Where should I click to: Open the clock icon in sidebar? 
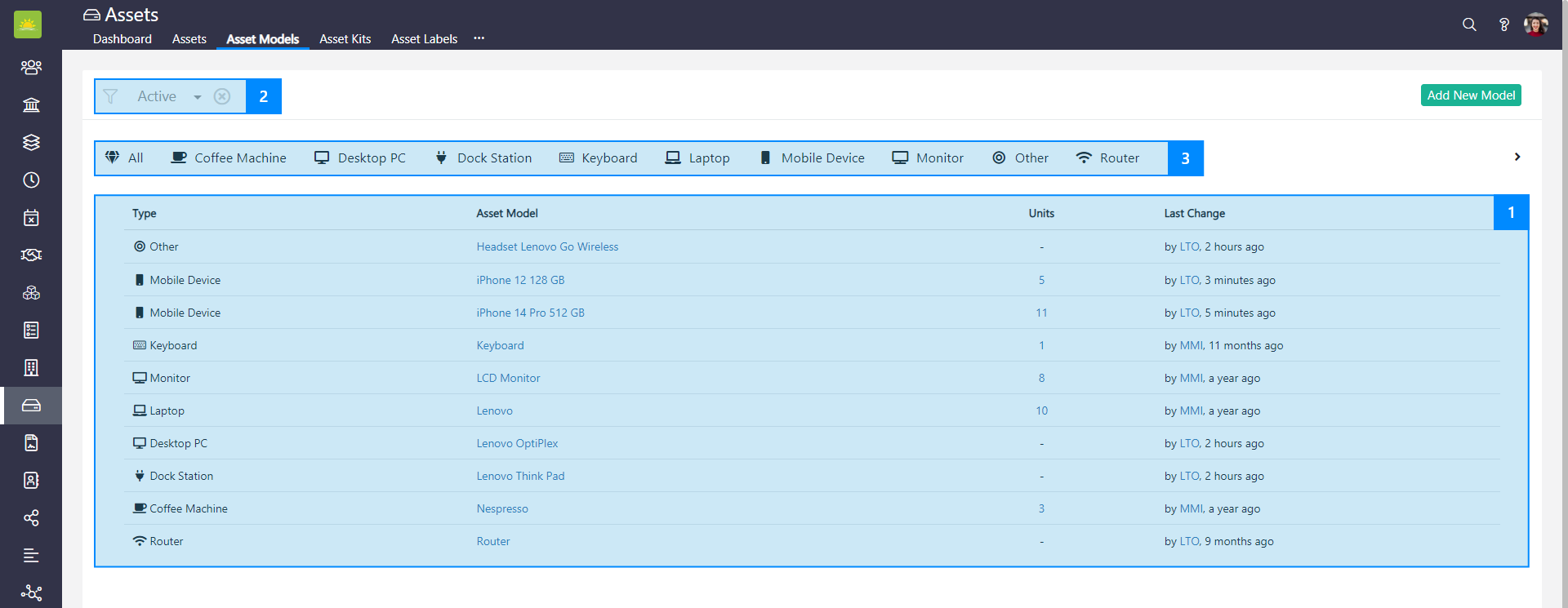tap(31, 180)
